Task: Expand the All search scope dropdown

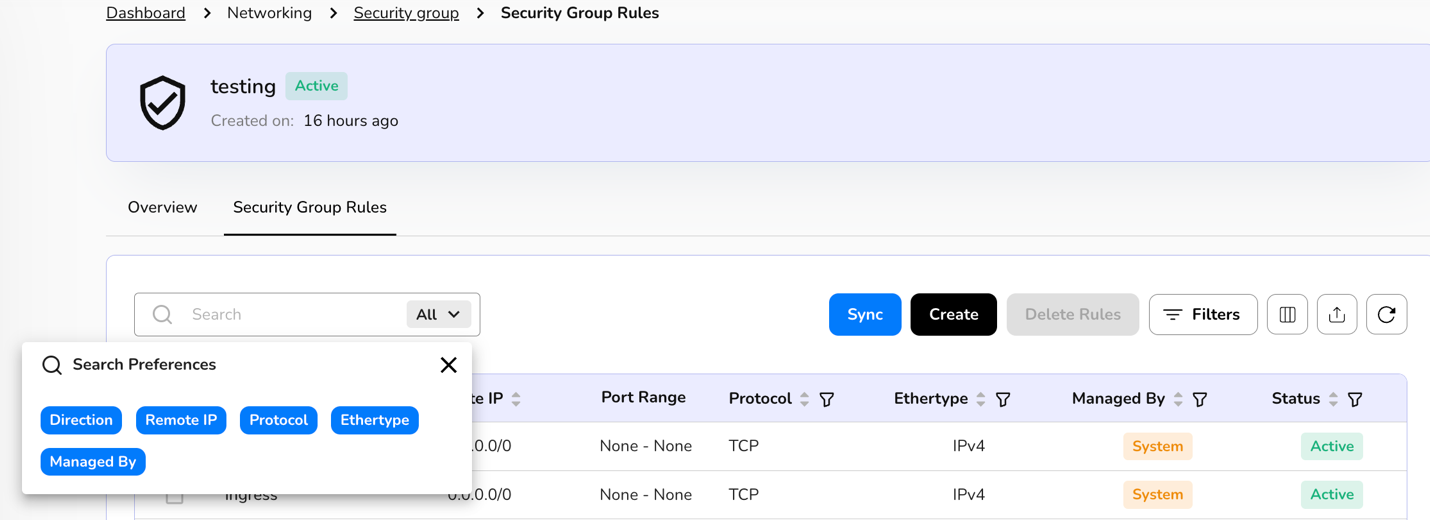Action: [x=438, y=314]
